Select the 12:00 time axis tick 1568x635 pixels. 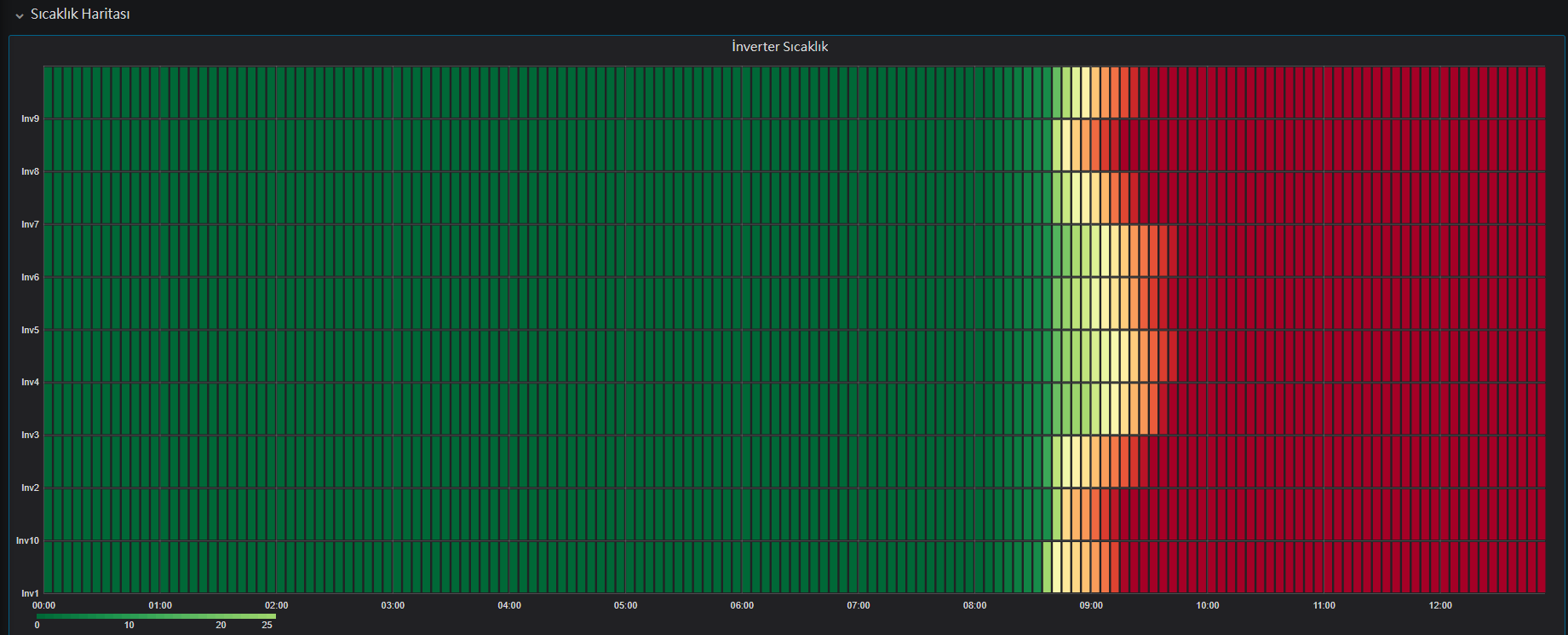click(x=1440, y=606)
